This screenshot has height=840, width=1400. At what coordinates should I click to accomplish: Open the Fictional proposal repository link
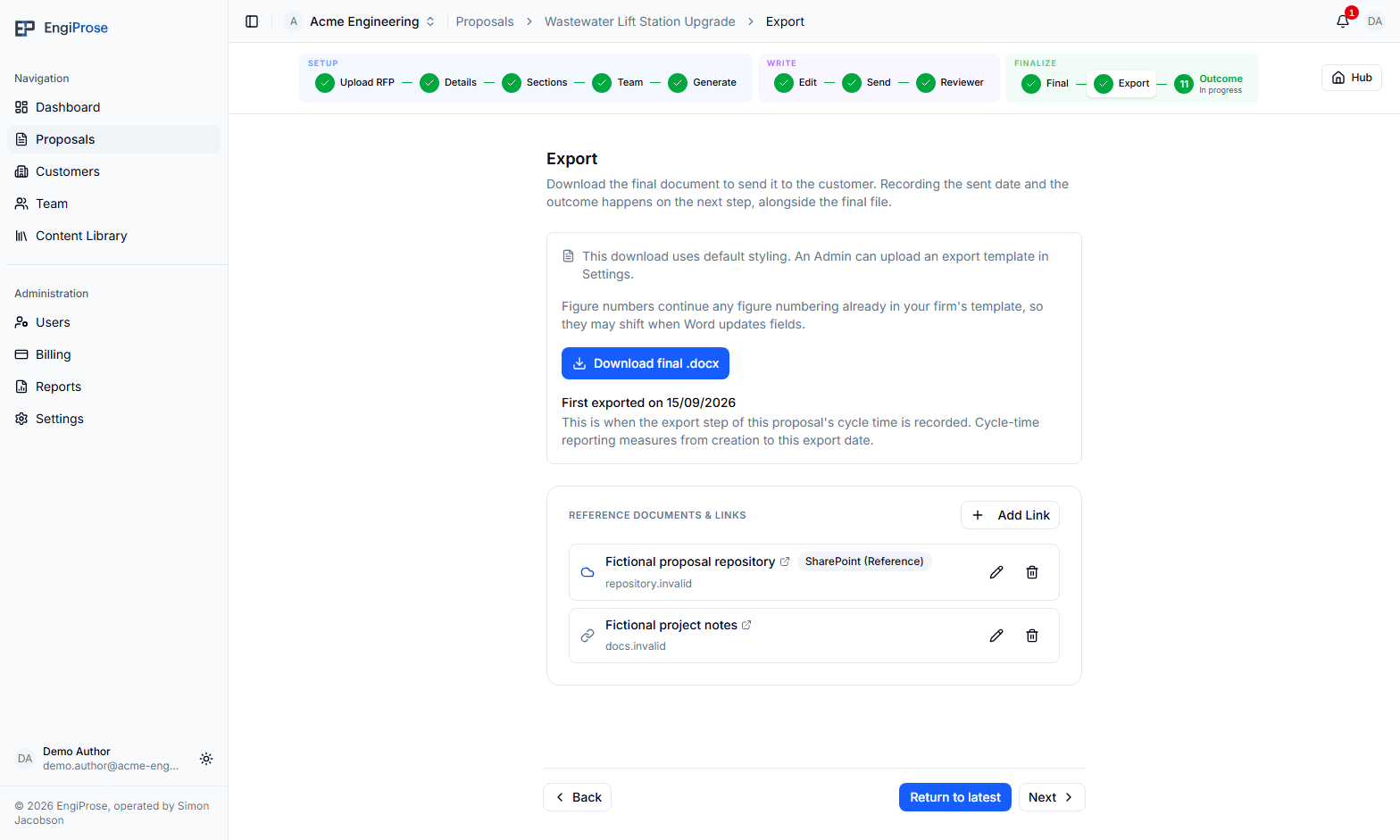690,561
